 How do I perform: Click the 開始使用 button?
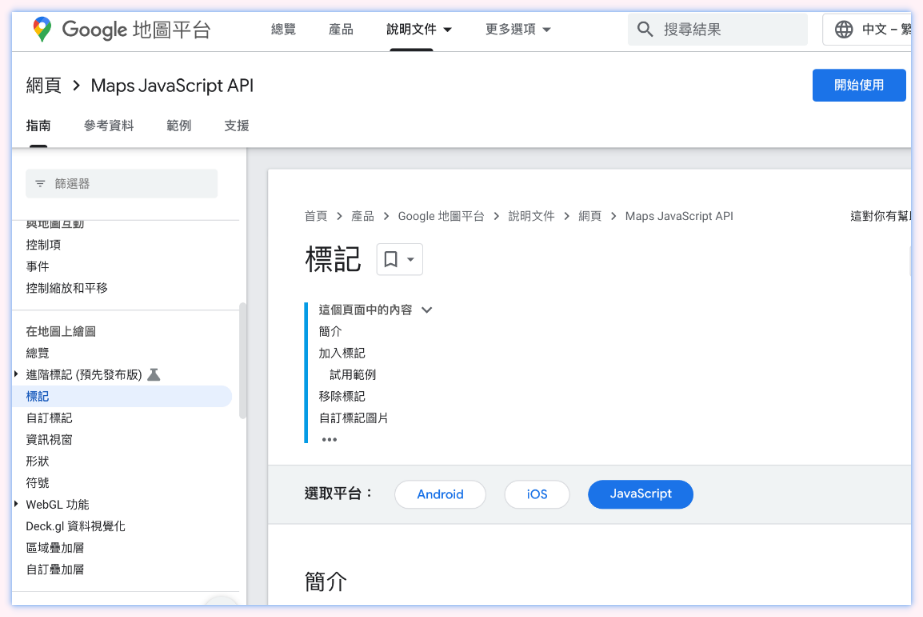[859, 85]
